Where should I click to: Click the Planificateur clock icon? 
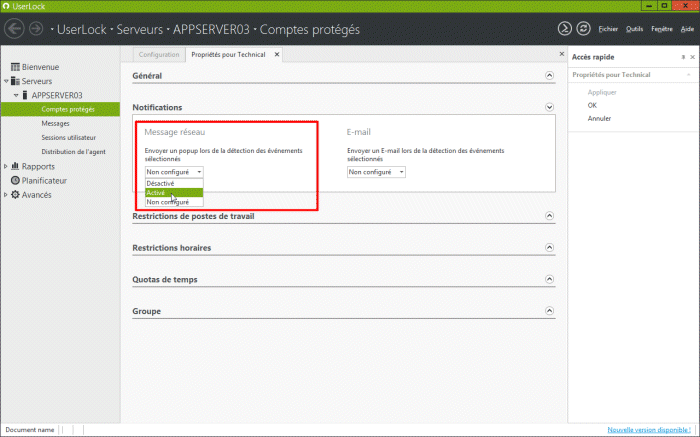[15, 180]
